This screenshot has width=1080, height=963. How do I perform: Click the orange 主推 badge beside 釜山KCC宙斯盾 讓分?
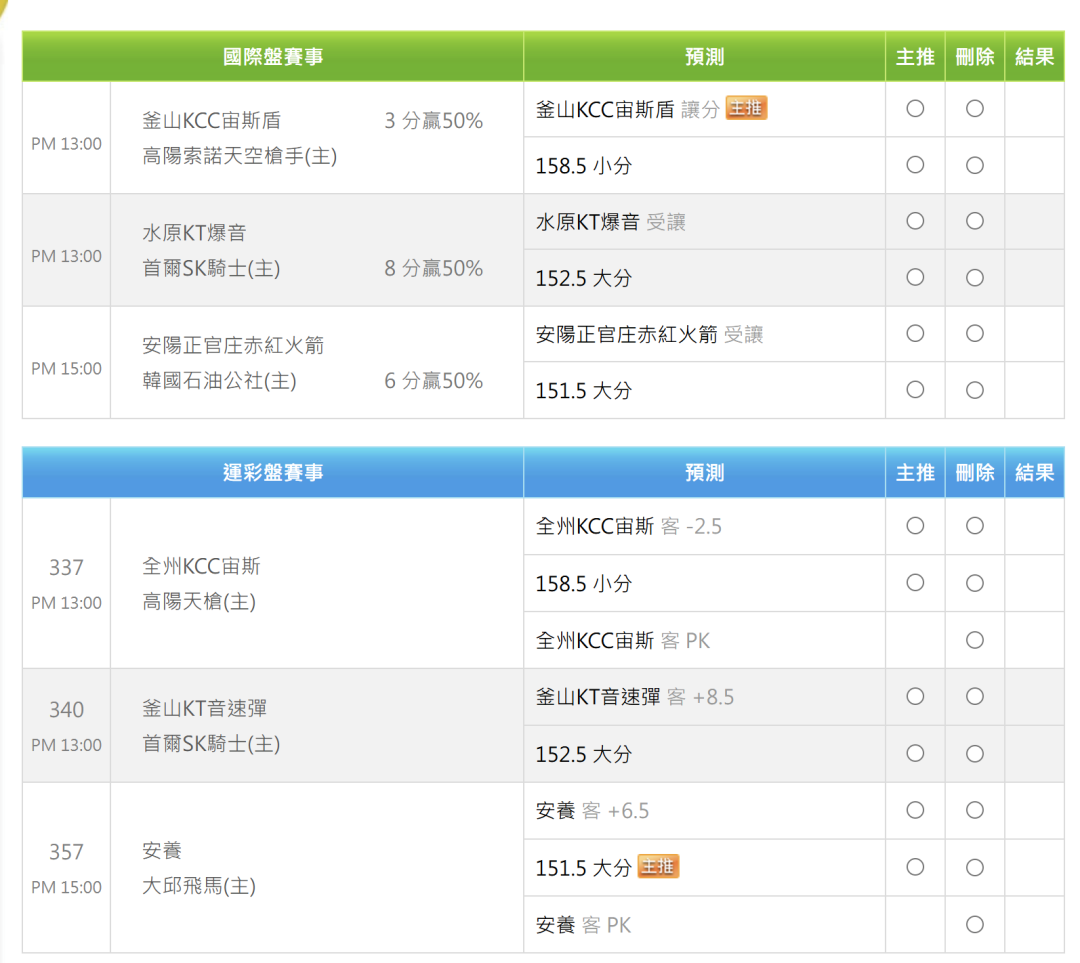click(x=747, y=108)
